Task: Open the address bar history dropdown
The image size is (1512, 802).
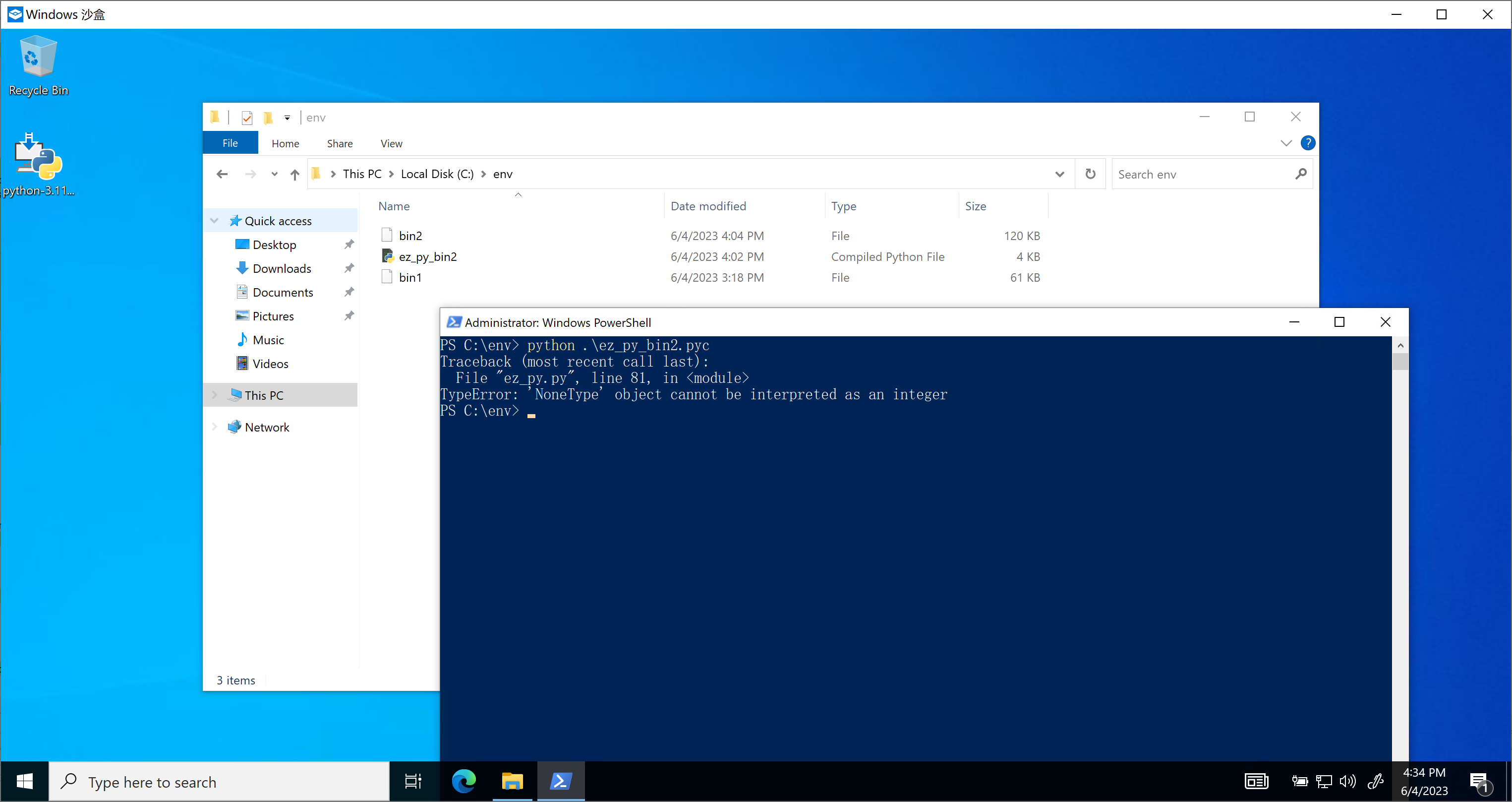Action: (x=1059, y=174)
